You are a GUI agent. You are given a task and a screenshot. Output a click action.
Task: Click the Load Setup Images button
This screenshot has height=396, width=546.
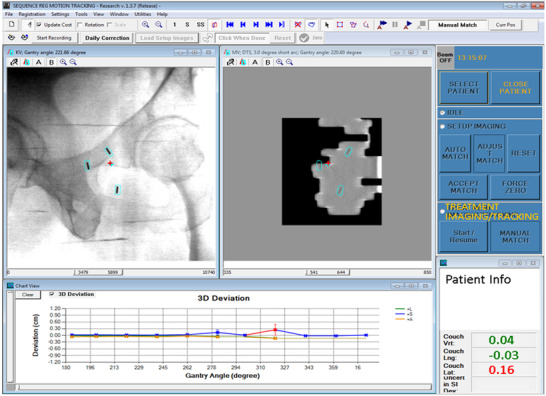(x=166, y=38)
